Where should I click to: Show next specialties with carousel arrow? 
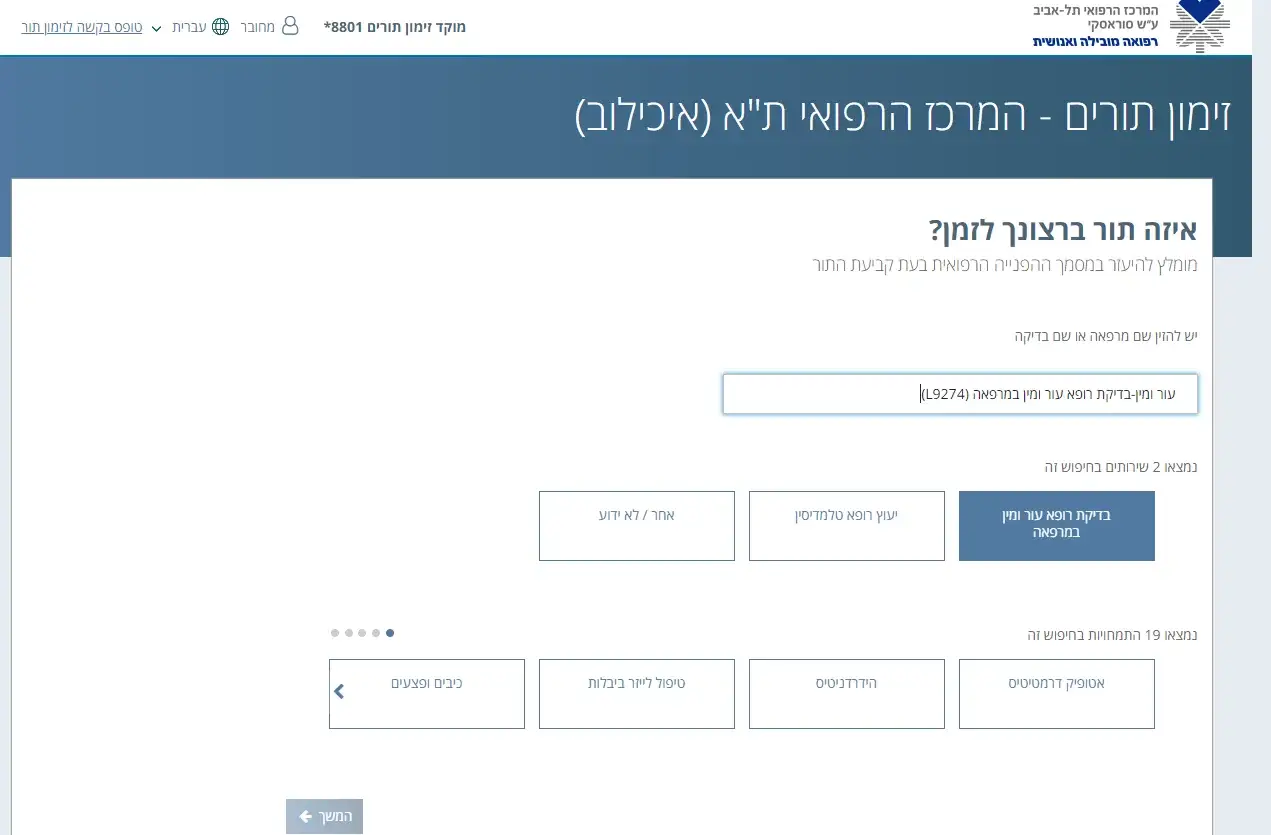339,691
